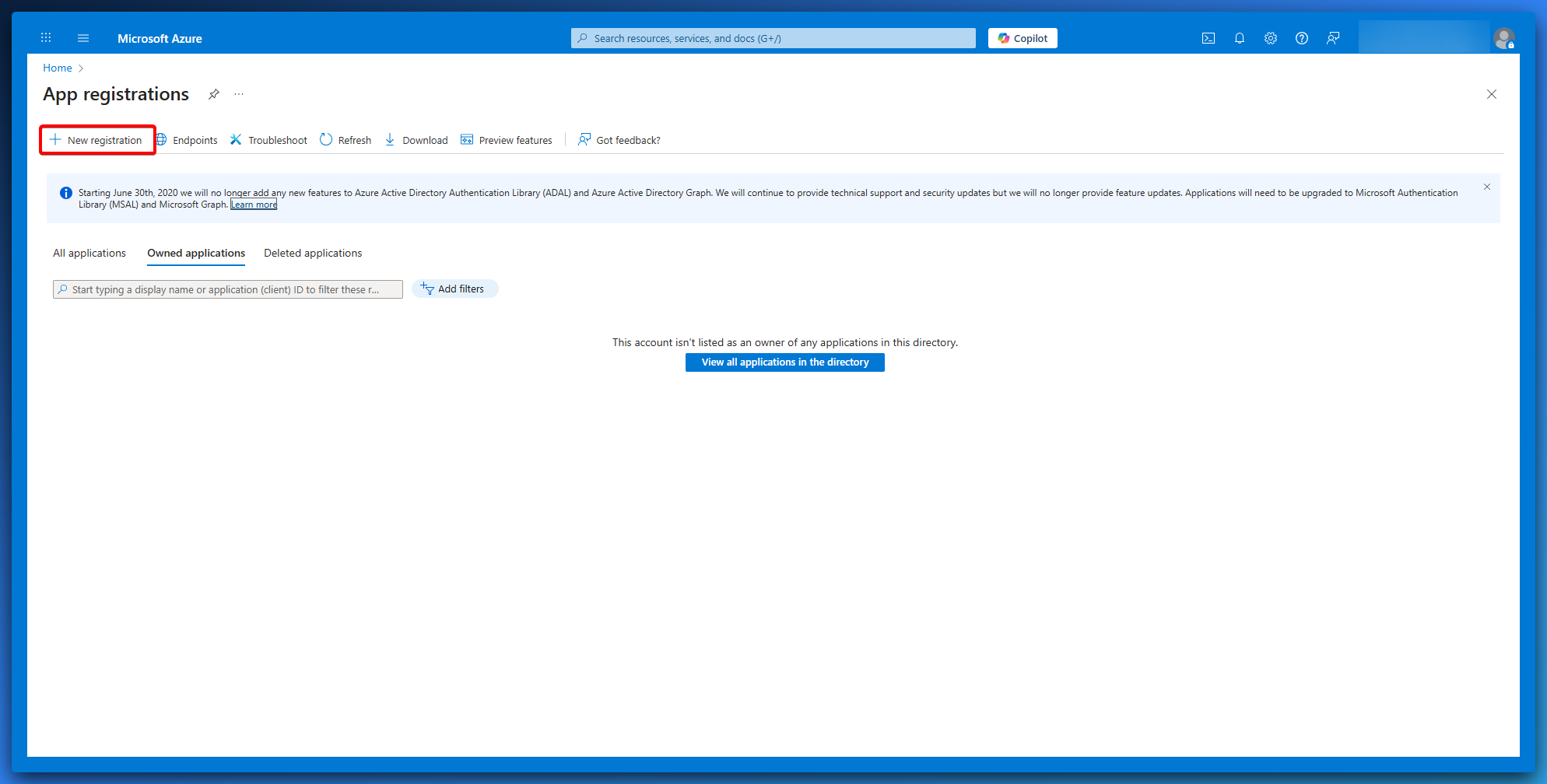Click the global search resources box
Image resolution: width=1547 pixels, height=784 pixels.
(773, 38)
